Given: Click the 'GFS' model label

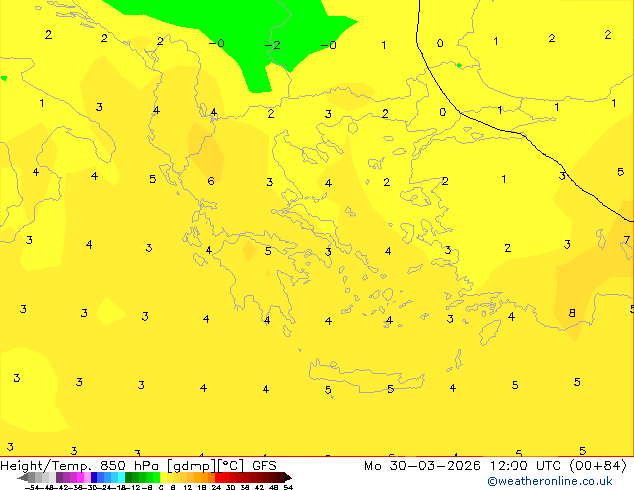Looking at the screenshot, I should point(264,466).
